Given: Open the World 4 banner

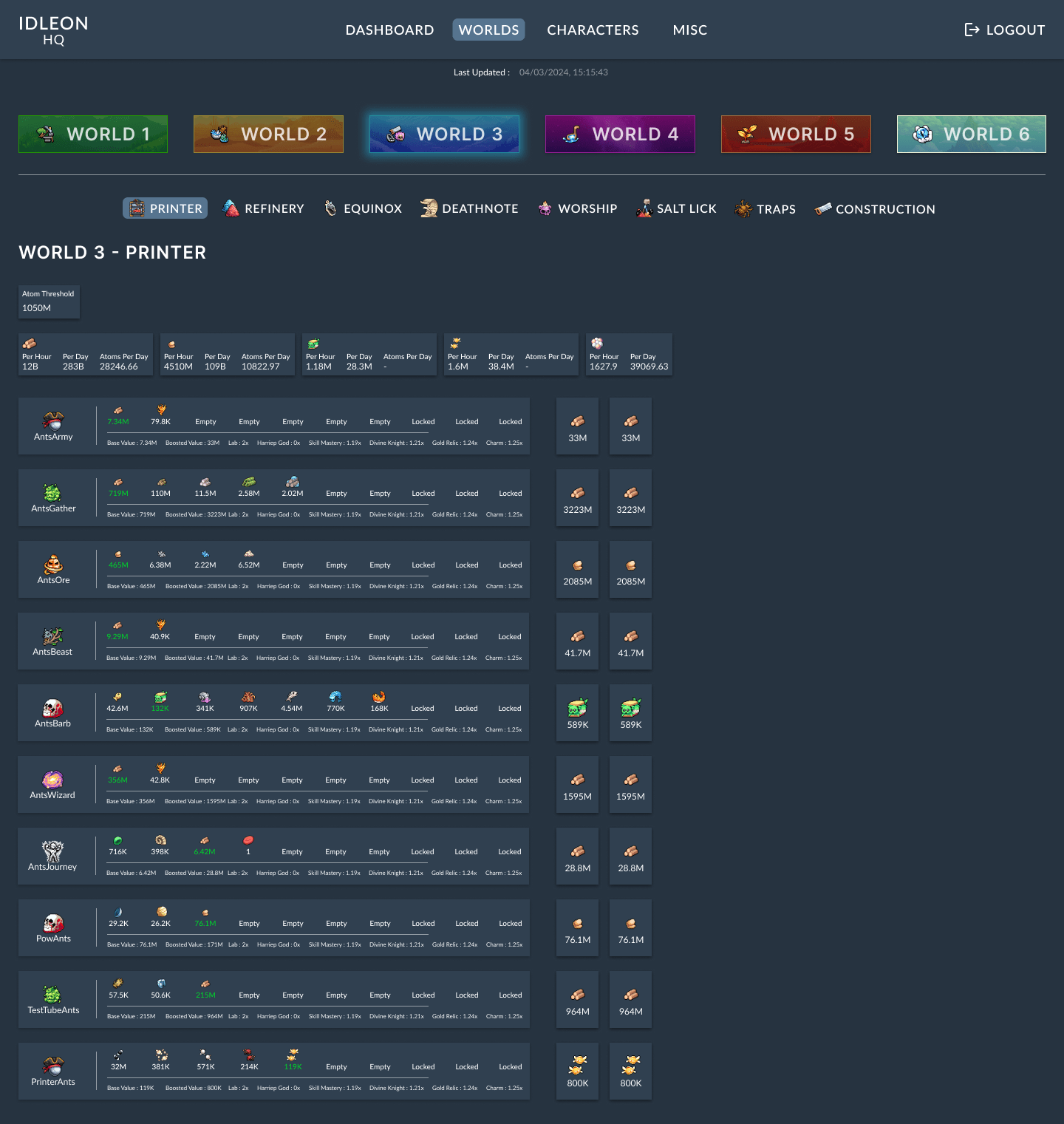Looking at the screenshot, I should tap(620, 134).
